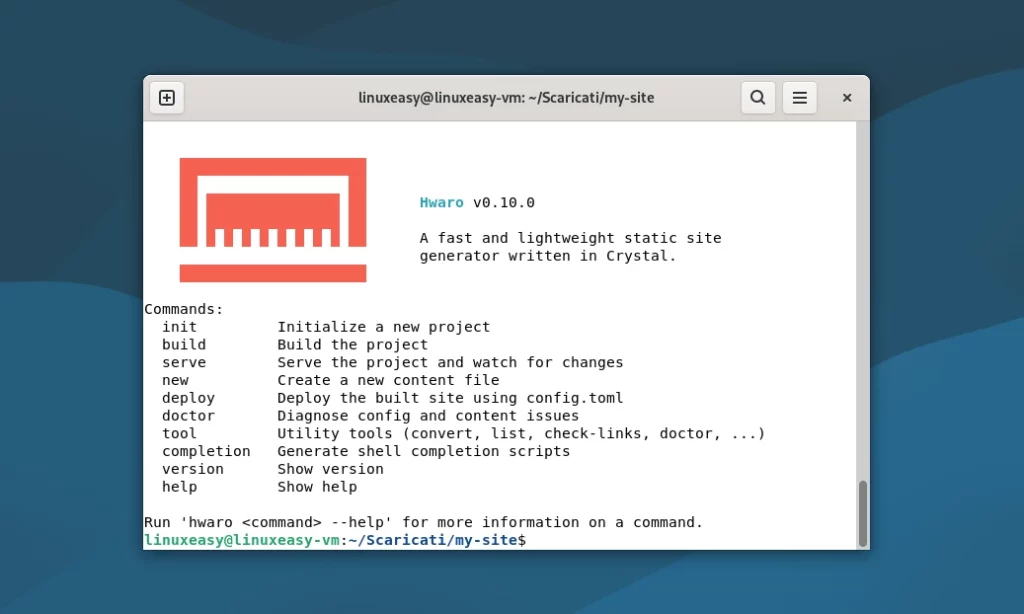Click the 'init' command name
The height and width of the screenshot is (614, 1024).
pyautogui.click(x=180, y=327)
